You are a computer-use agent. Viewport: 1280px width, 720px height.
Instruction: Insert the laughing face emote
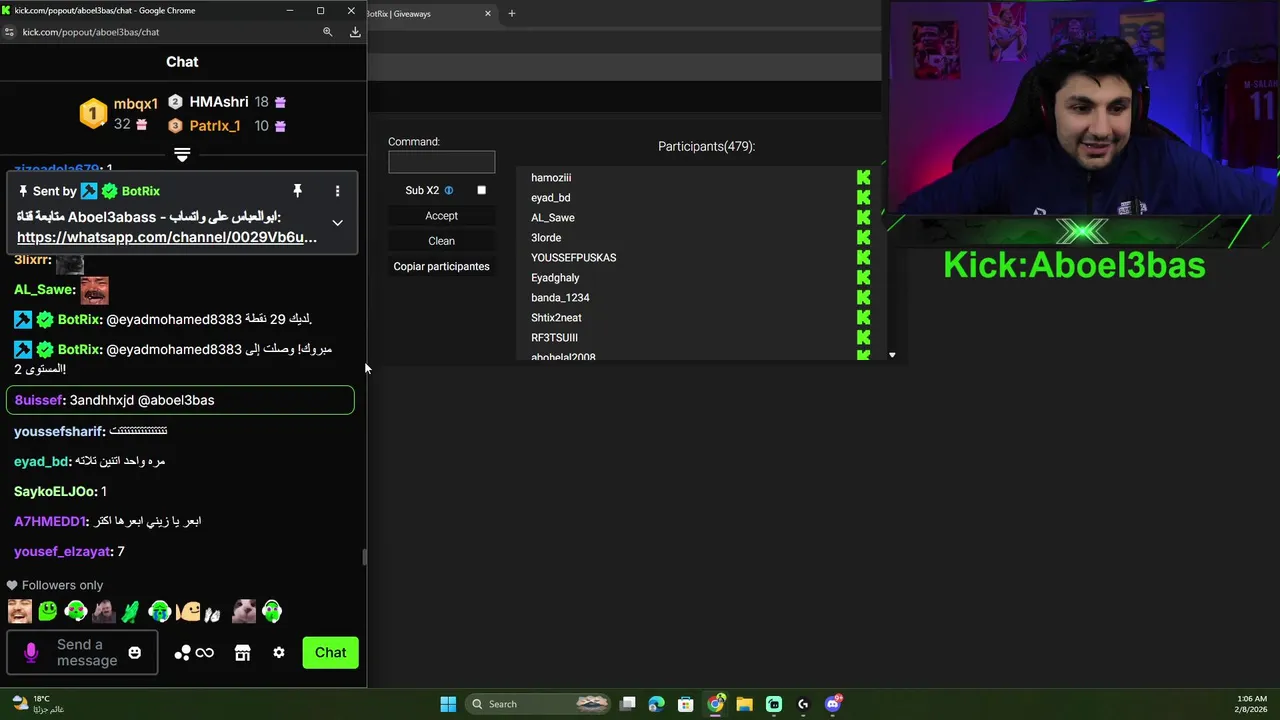tap(19, 611)
